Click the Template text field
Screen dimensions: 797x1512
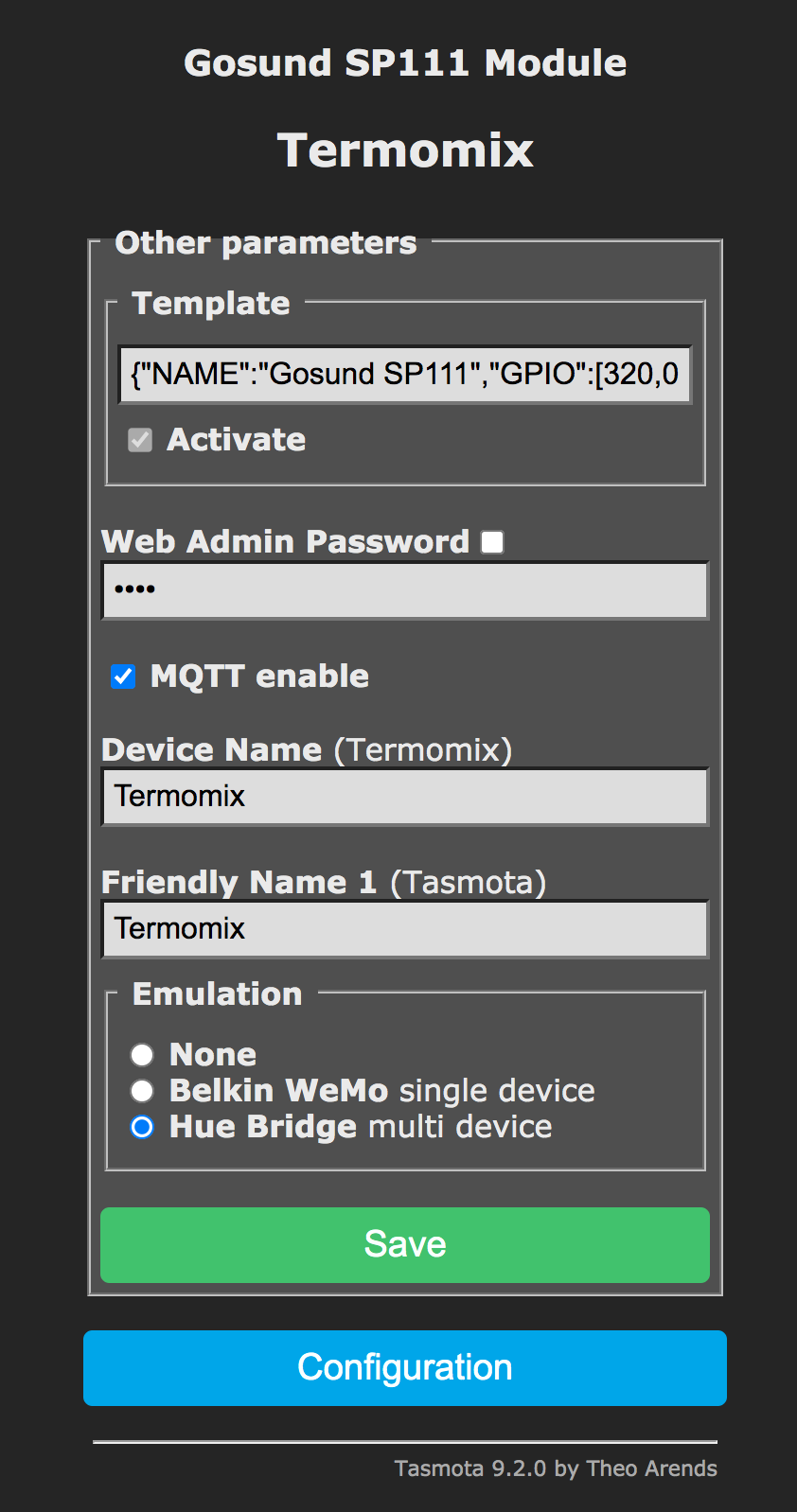404,375
